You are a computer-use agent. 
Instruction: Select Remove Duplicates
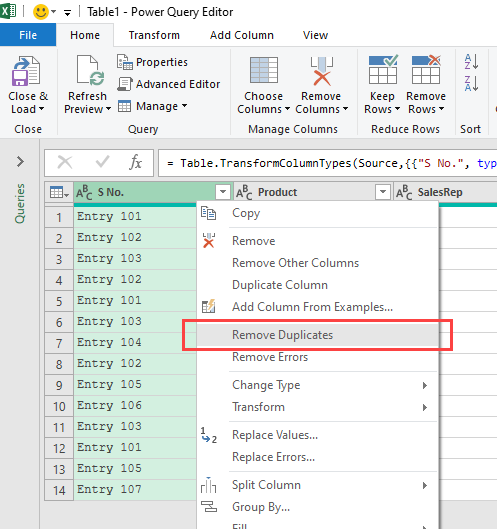(x=317, y=335)
